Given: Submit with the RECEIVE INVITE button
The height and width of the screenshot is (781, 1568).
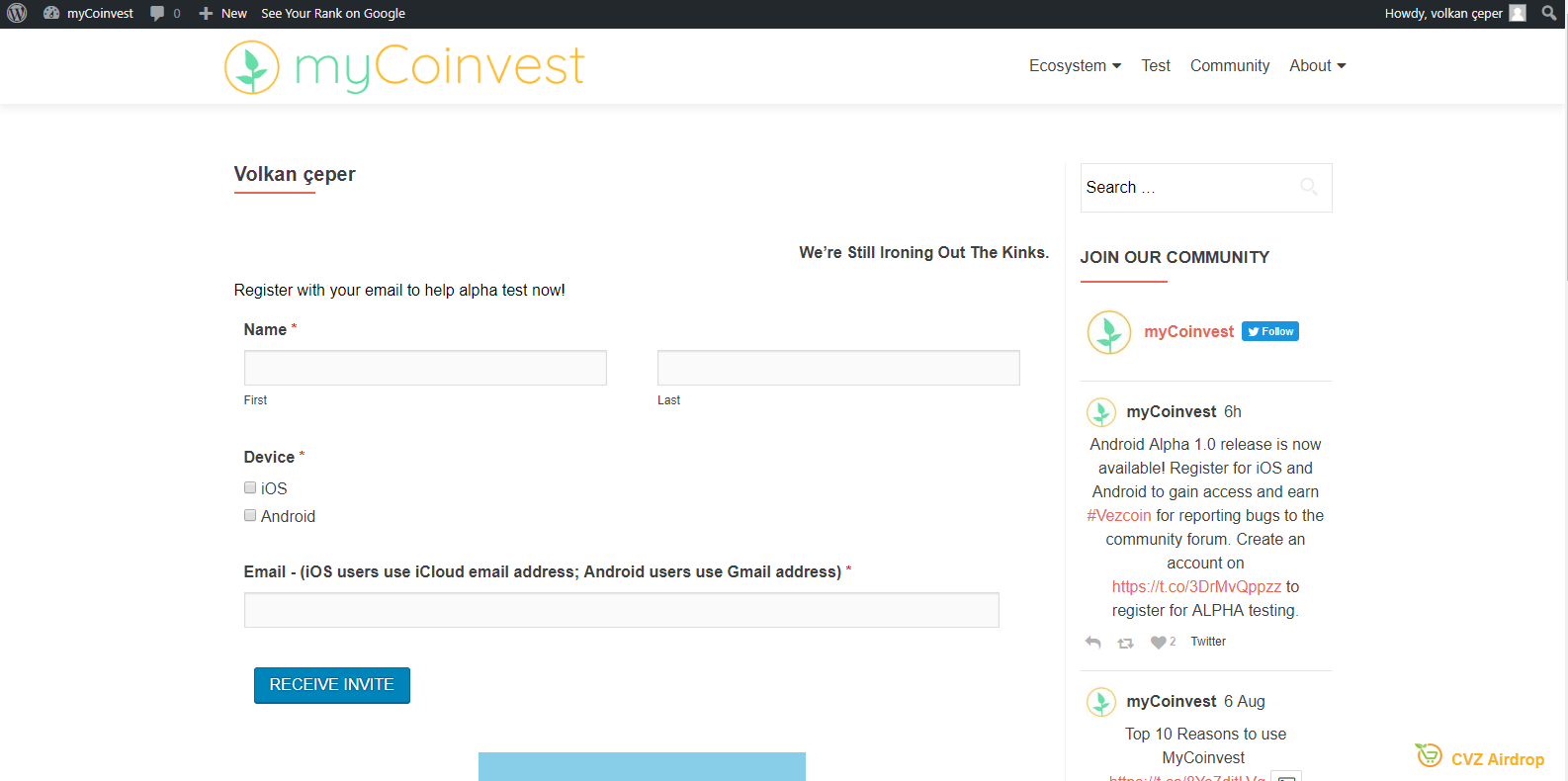Looking at the screenshot, I should pyautogui.click(x=332, y=685).
